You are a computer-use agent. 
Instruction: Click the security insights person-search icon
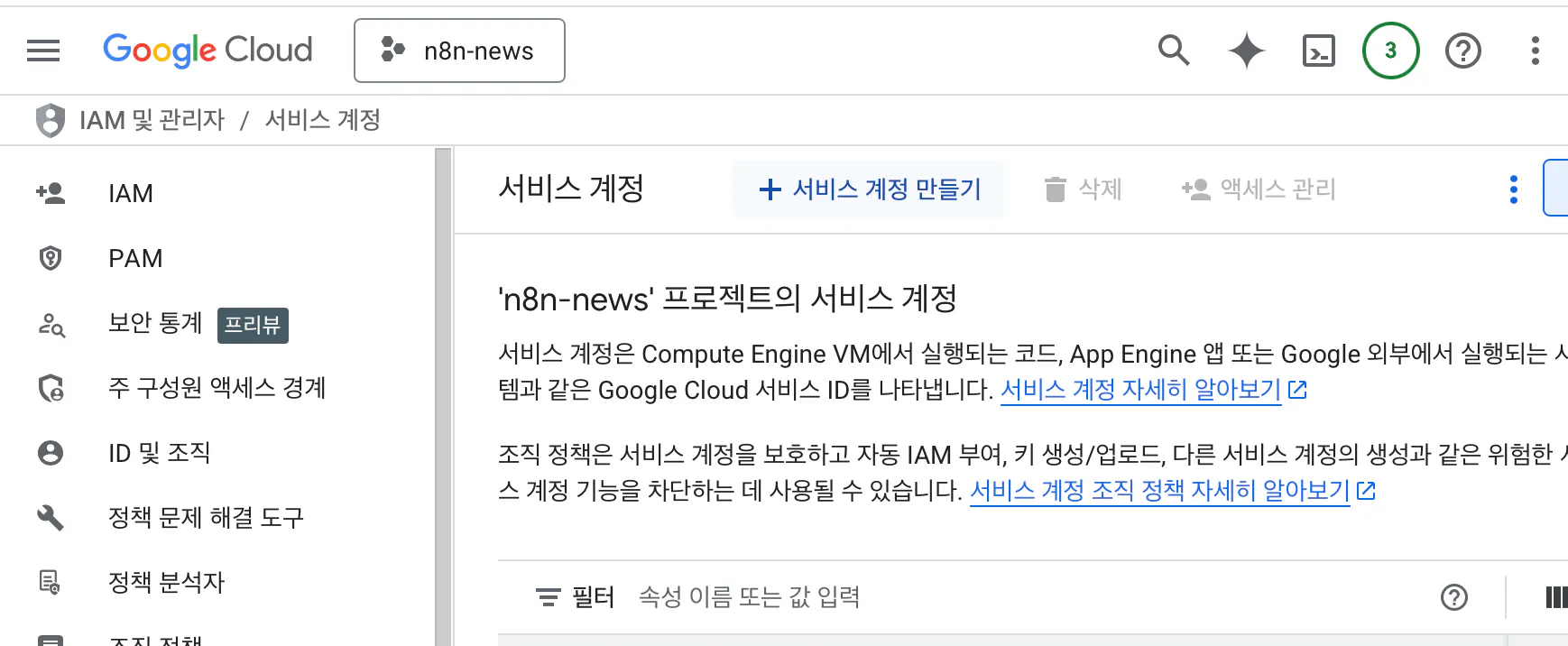(51, 324)
